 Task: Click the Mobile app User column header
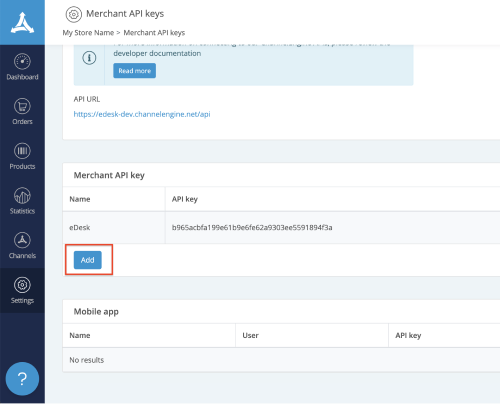250,335
